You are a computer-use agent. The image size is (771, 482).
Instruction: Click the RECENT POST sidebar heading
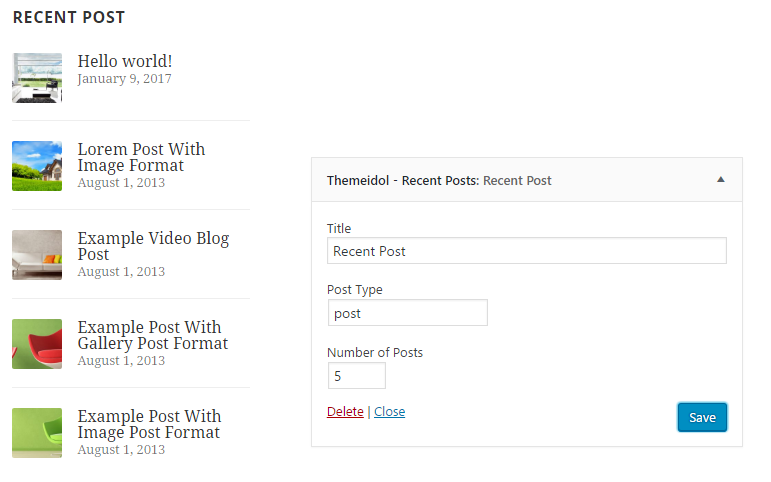coord(69,18)
